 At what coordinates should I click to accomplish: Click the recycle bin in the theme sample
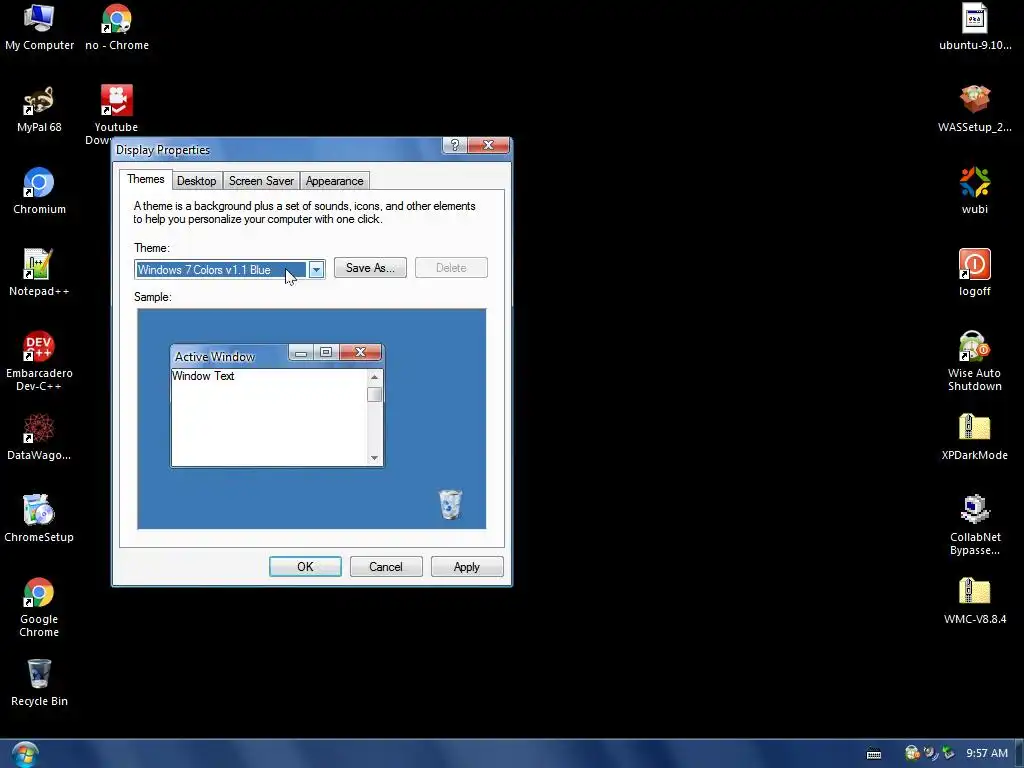(x=450, y=504)
